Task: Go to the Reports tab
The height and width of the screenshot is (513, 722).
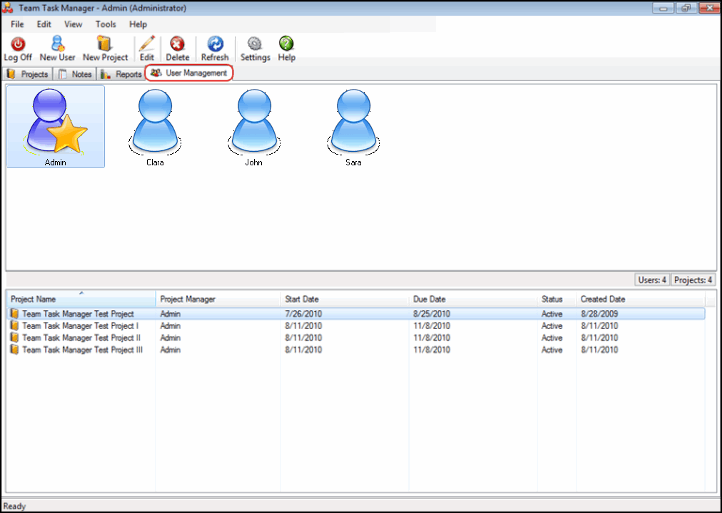Action: pos(122,74)
